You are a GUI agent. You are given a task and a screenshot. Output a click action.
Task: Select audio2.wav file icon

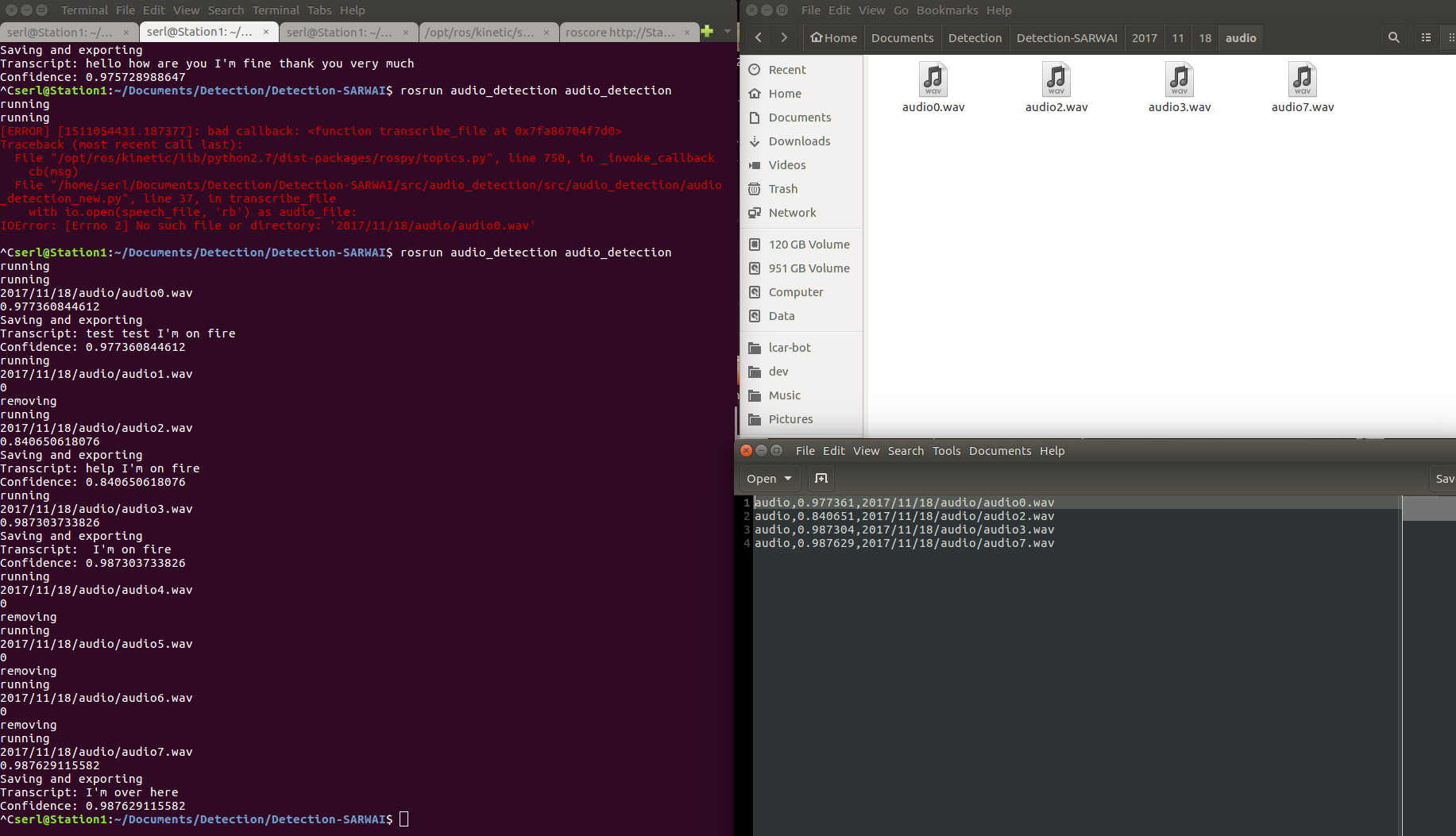click(x=1056, y=80)
